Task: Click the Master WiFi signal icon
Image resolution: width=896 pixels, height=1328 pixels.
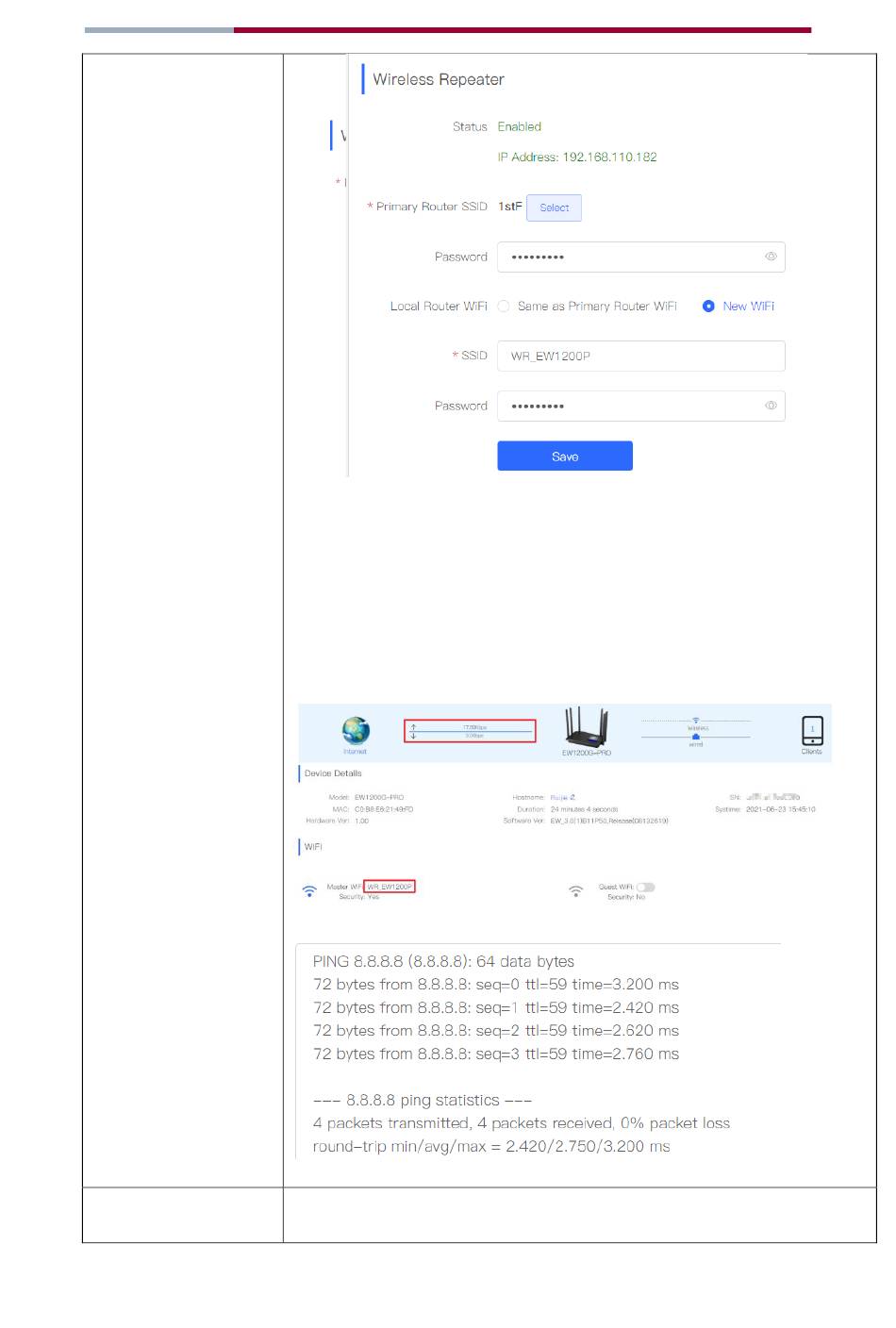Action: (x=309, y=890)
